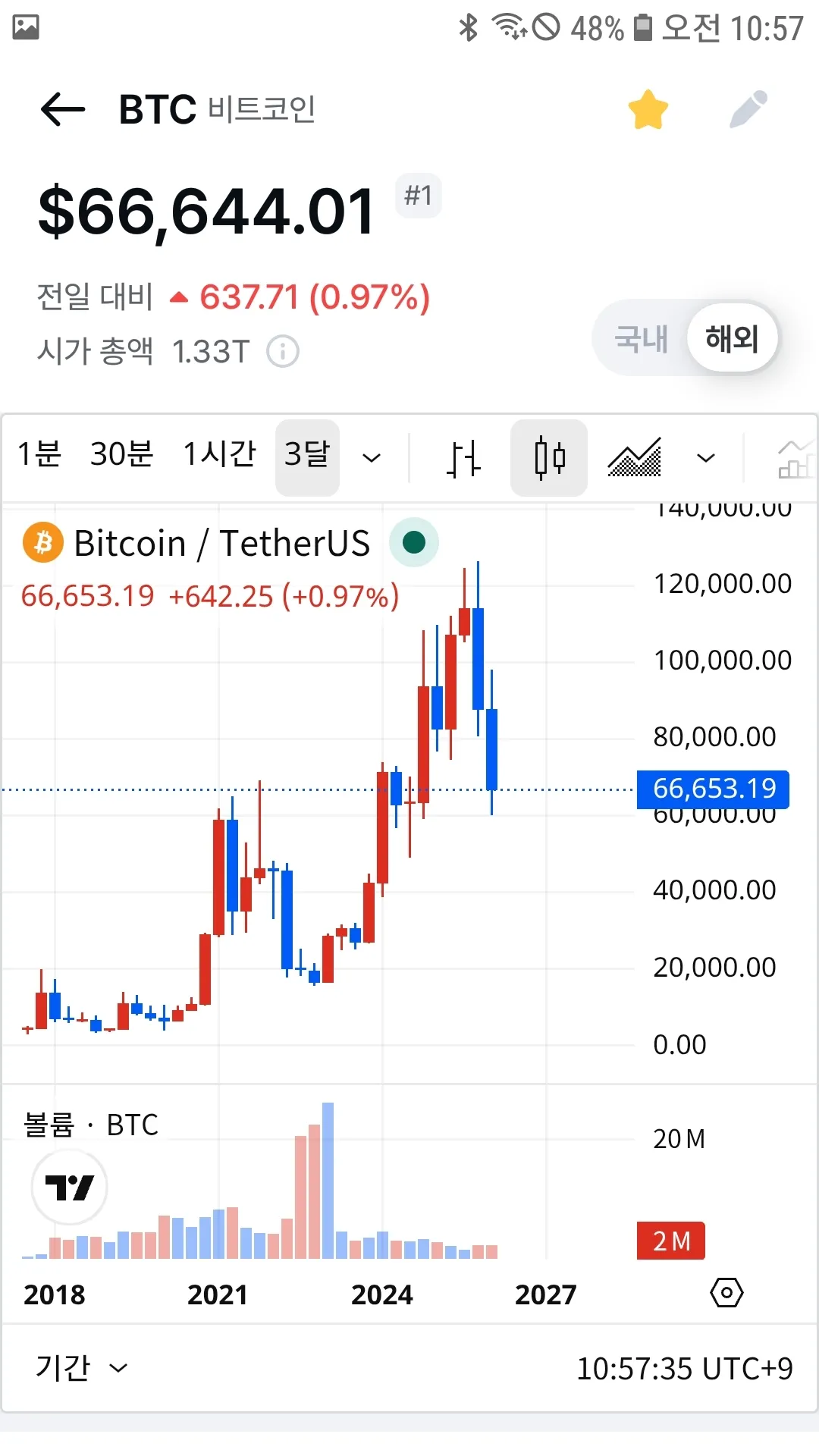Switch to area chart style
This screenshot has width=819, height=1456.
[635, 458]
